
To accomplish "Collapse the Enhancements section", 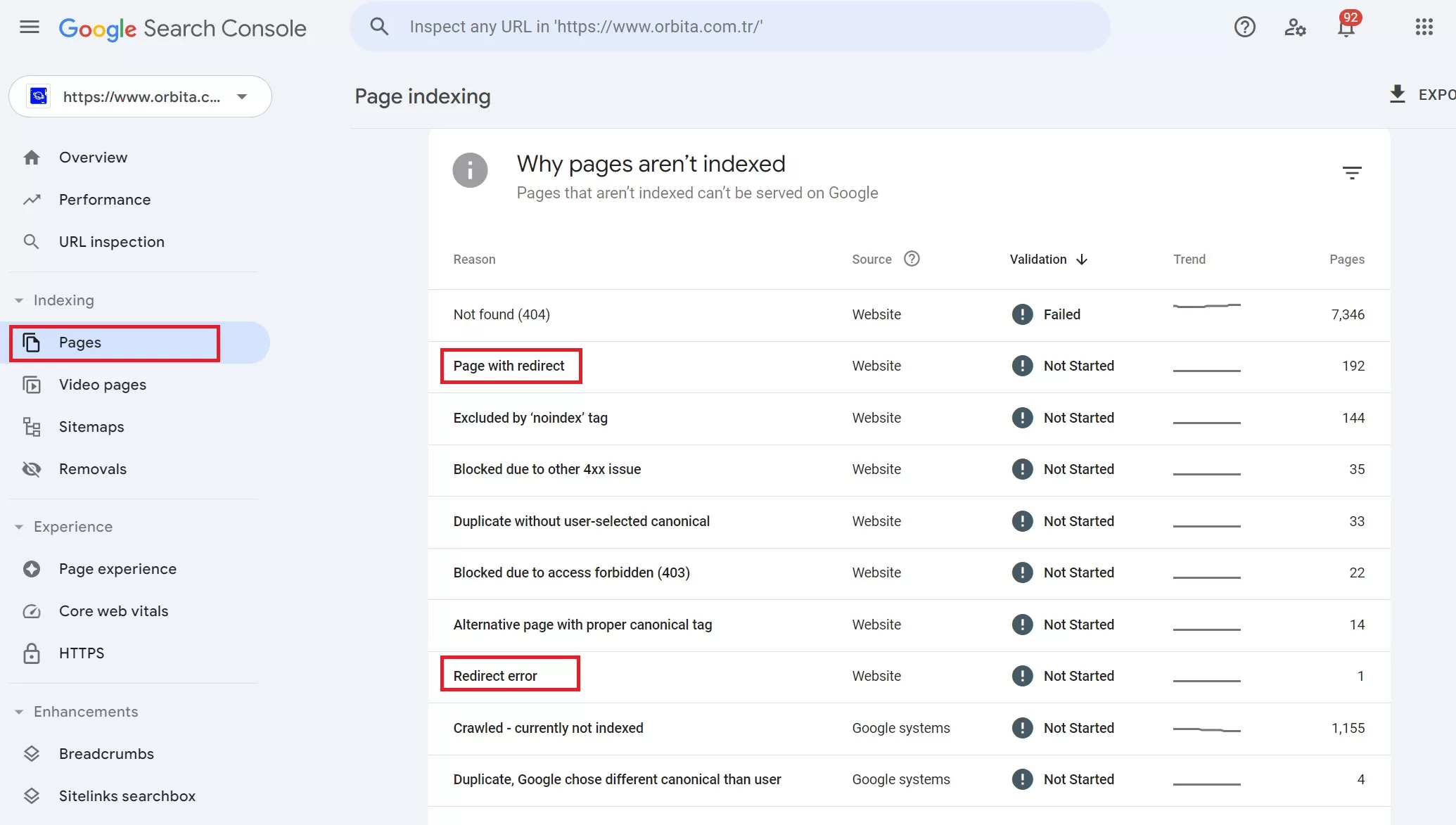I will click(19, 712).
